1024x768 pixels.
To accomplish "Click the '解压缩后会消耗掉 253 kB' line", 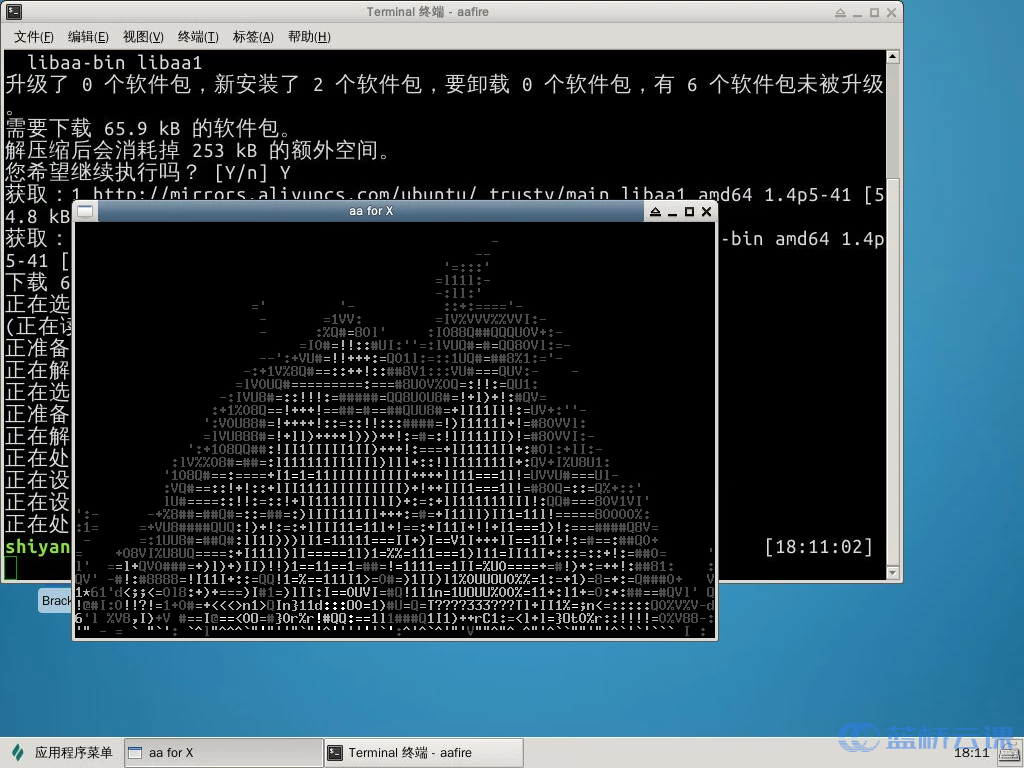I will coord(197,150).
